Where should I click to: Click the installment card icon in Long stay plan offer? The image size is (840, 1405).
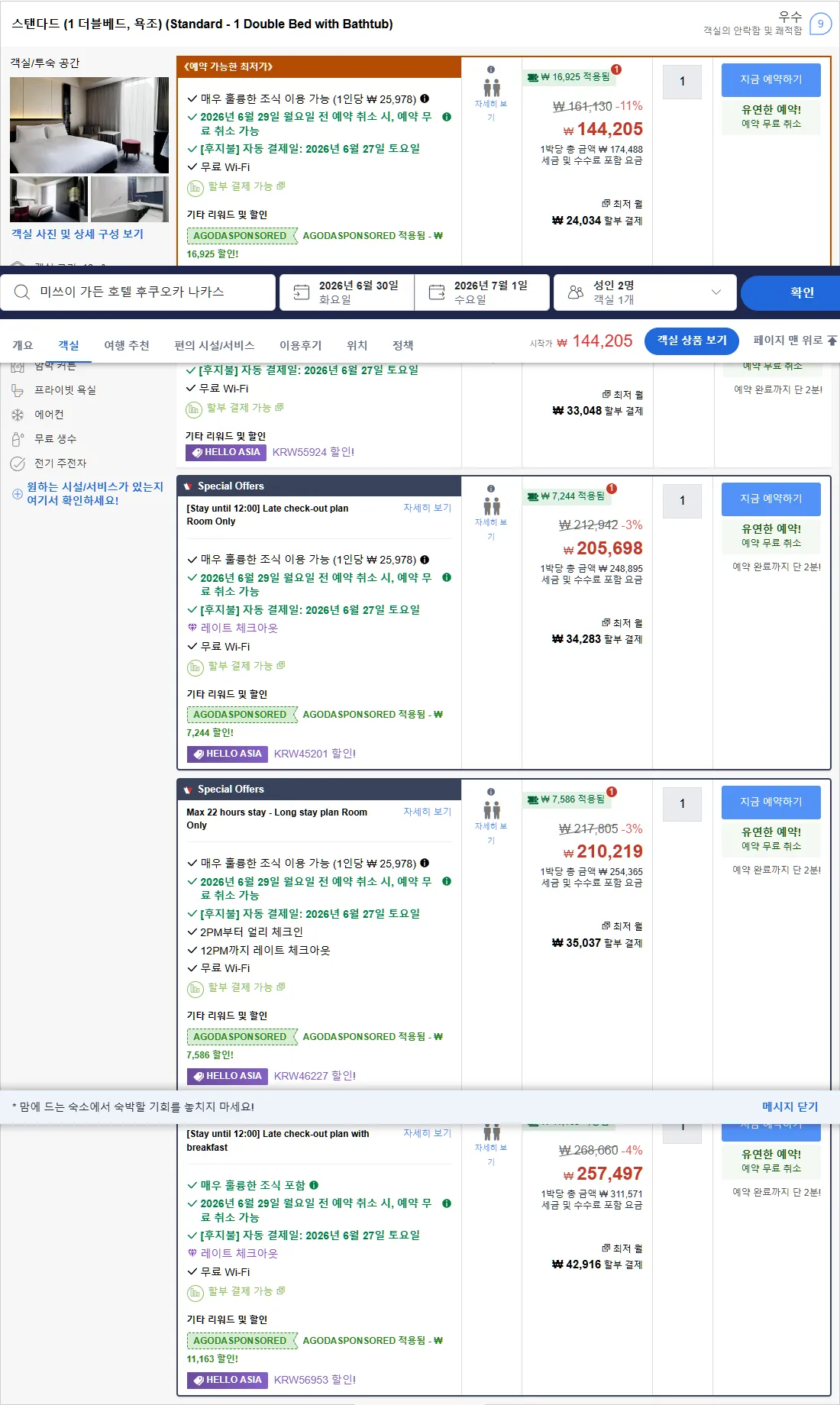(195, 989)
